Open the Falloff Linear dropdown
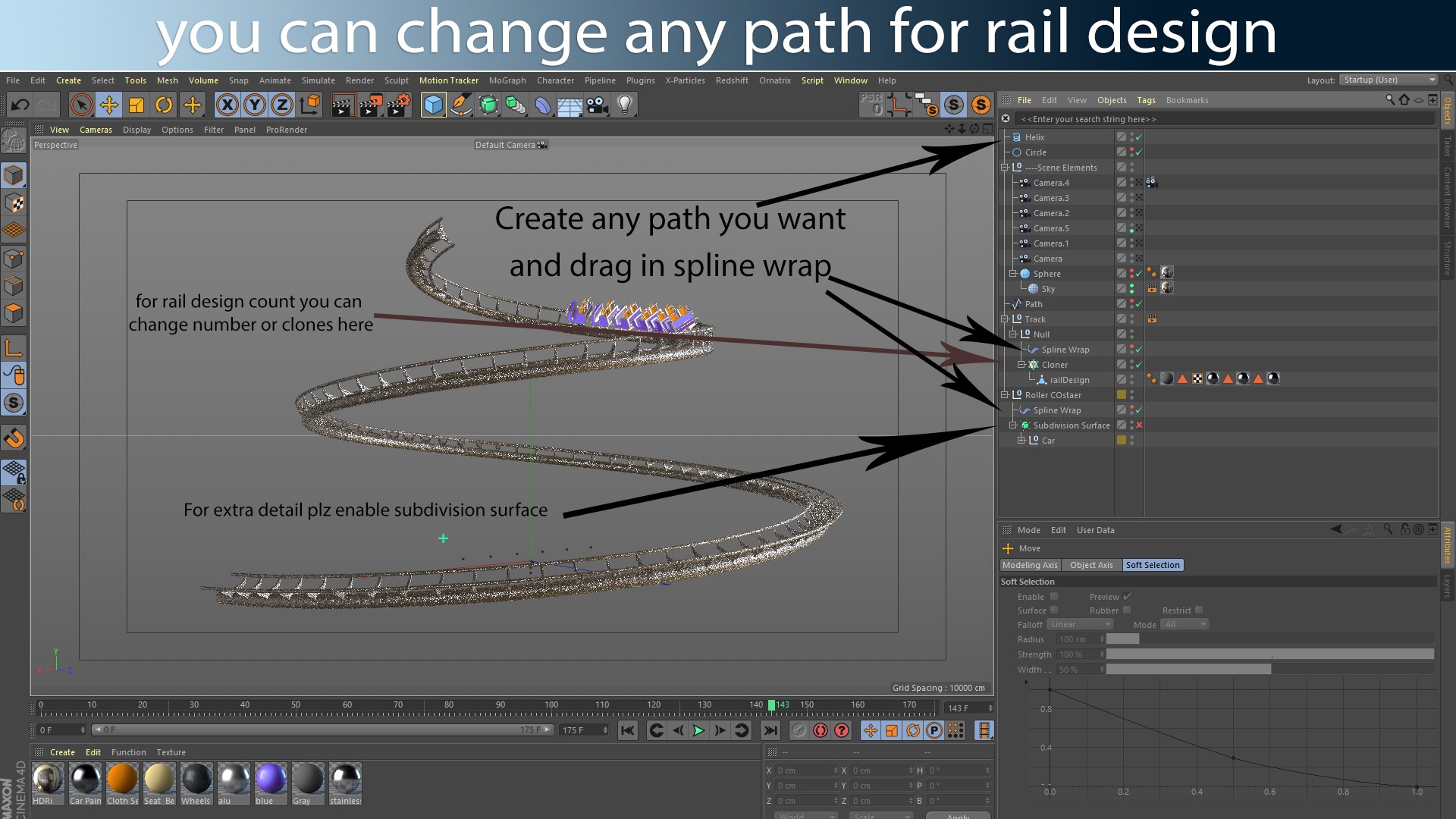1456x819 pixels. 1080,624
